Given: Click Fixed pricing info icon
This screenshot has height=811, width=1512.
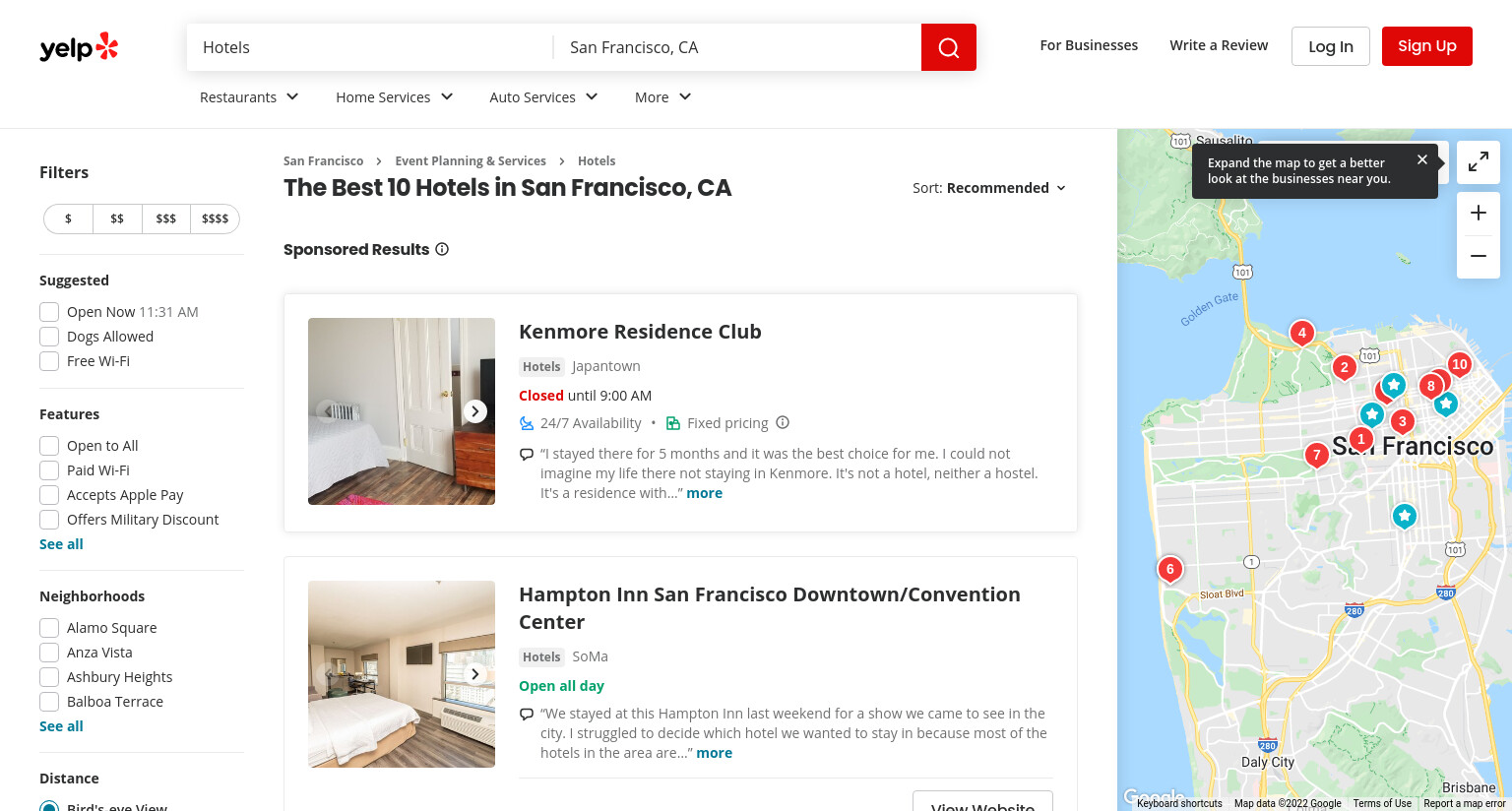Looking at the screenshot, I should (783, 422).
